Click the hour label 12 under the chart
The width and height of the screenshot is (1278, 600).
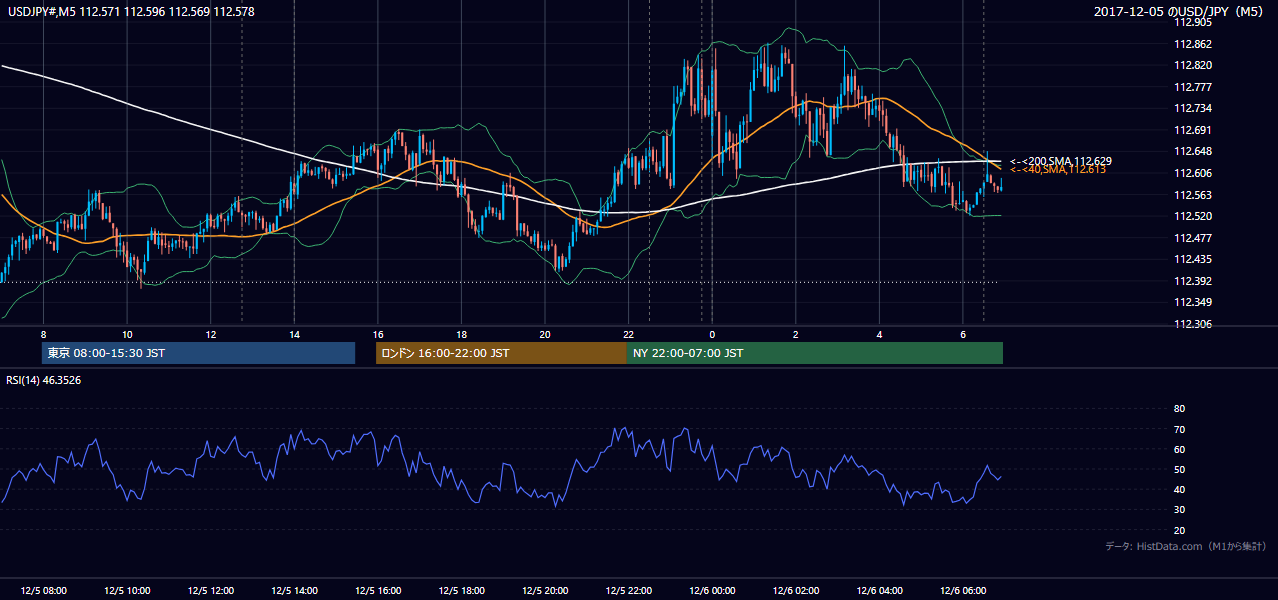pos(211,334)
